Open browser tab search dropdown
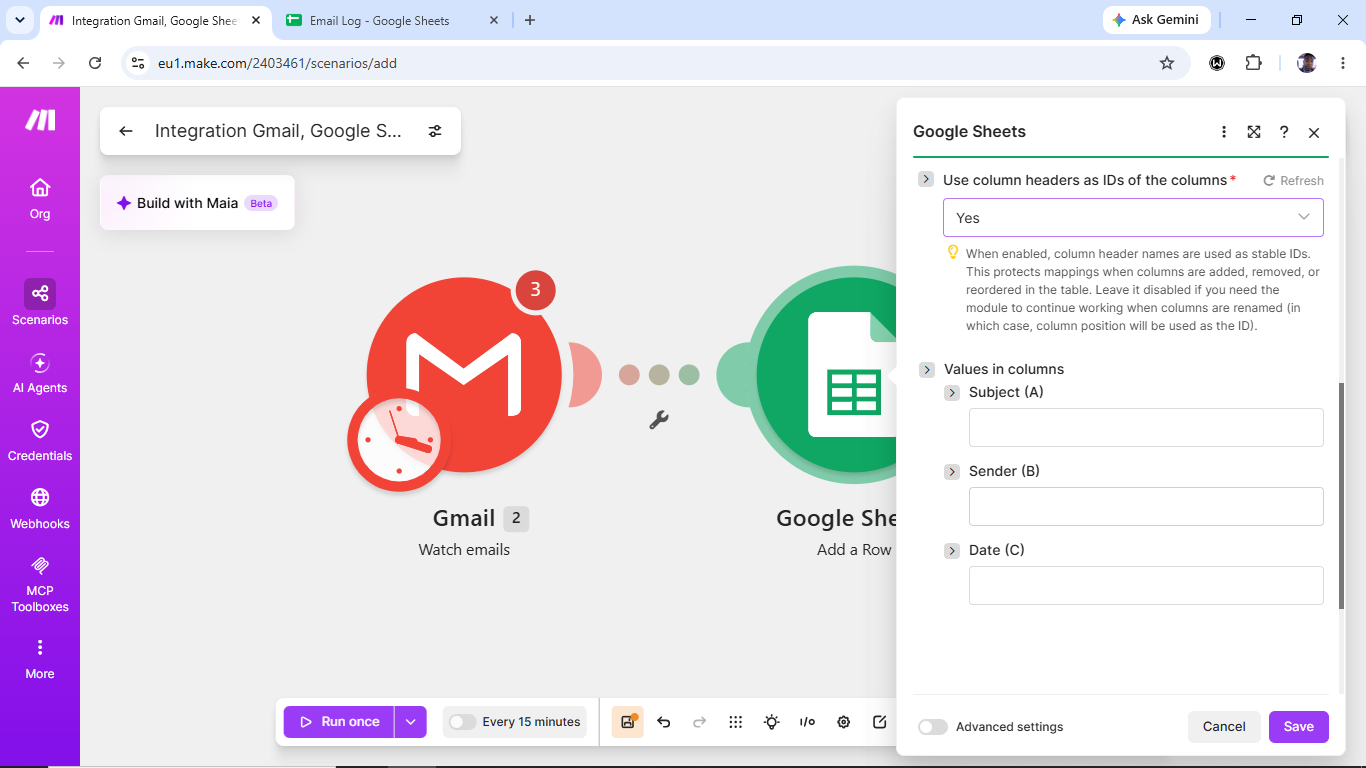 point(19,20)
